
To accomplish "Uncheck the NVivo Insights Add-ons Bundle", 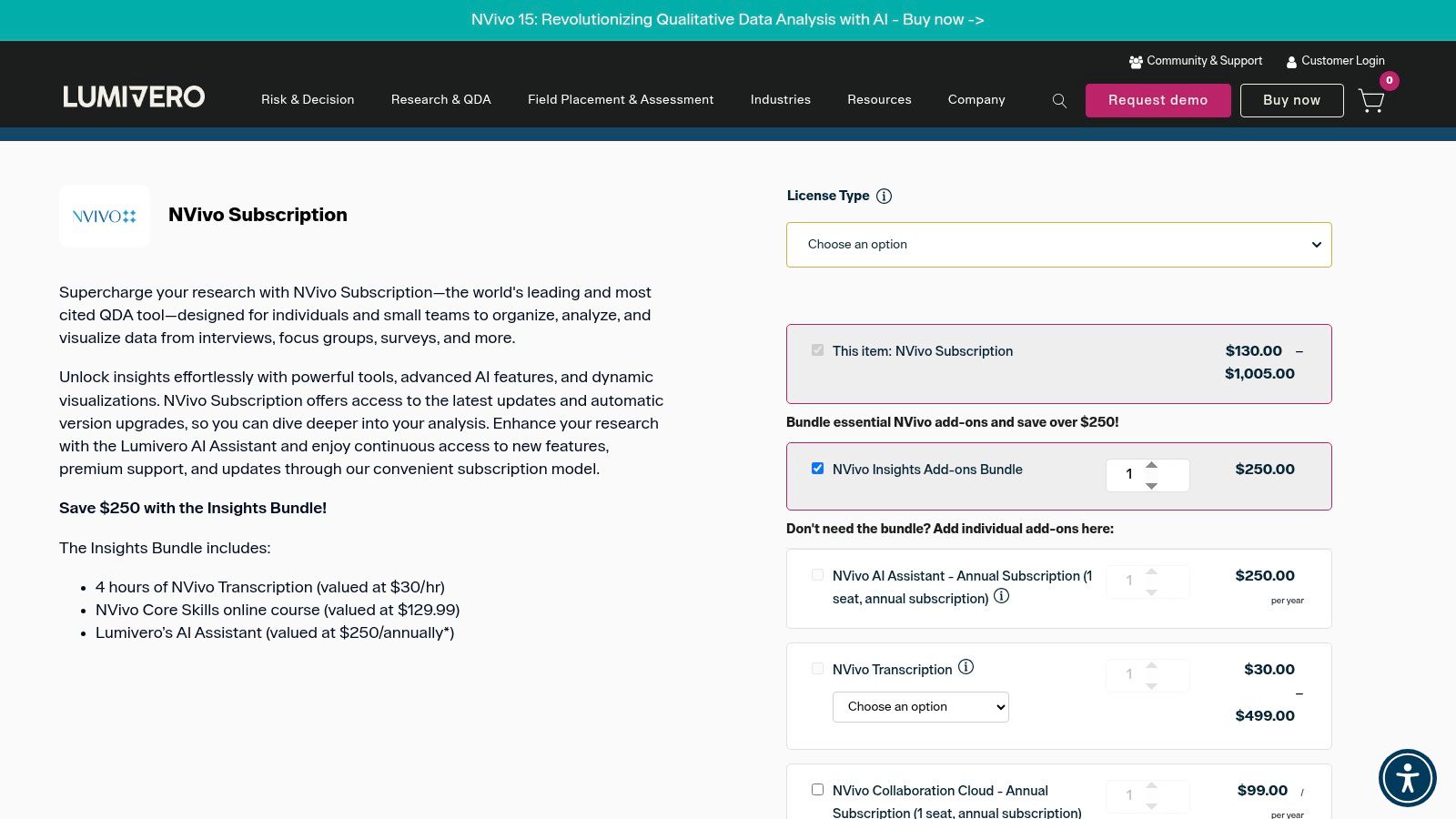I will (817, 468).
